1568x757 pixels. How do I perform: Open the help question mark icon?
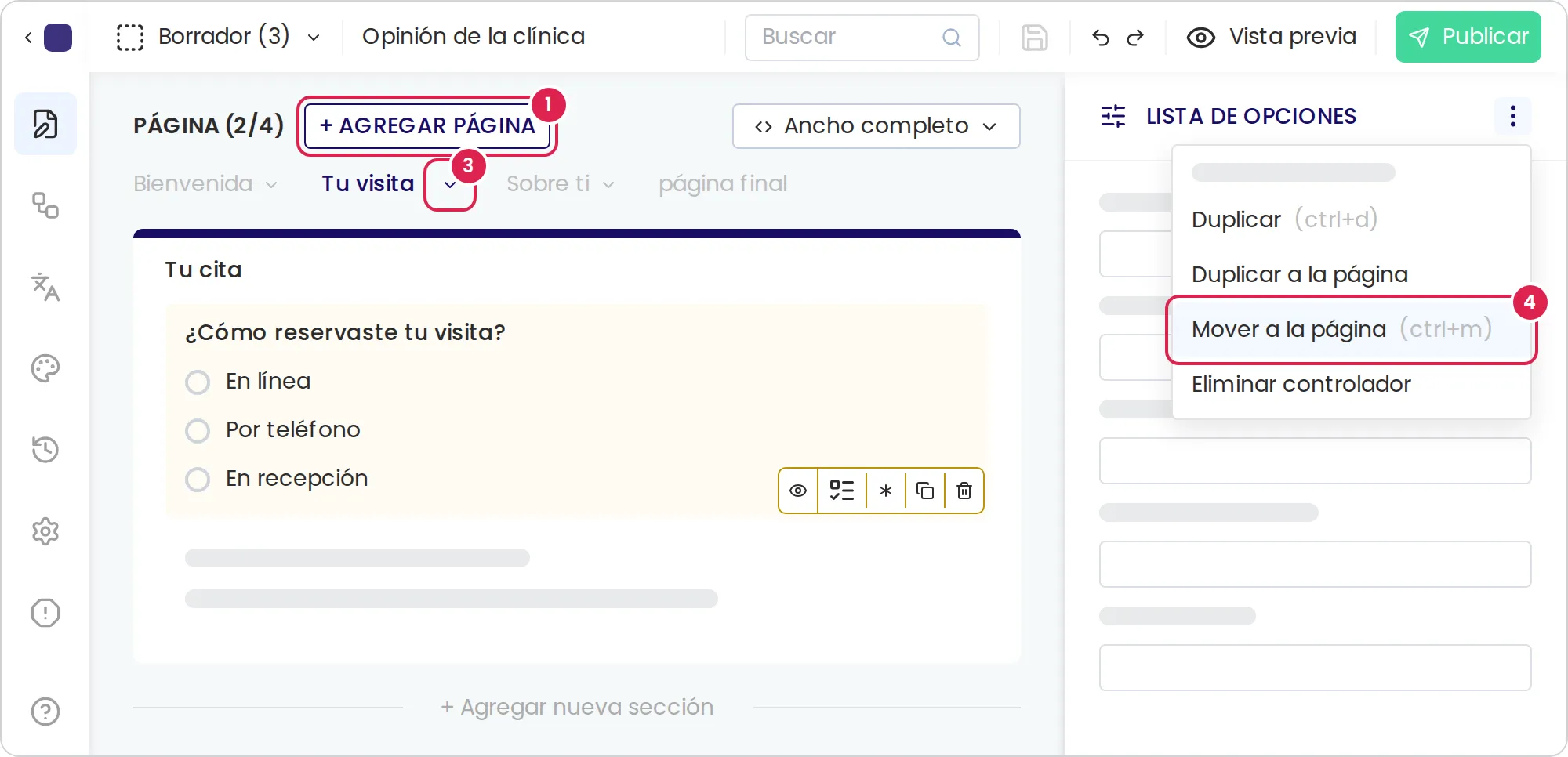pyautogui.click(x=45, y=712)
